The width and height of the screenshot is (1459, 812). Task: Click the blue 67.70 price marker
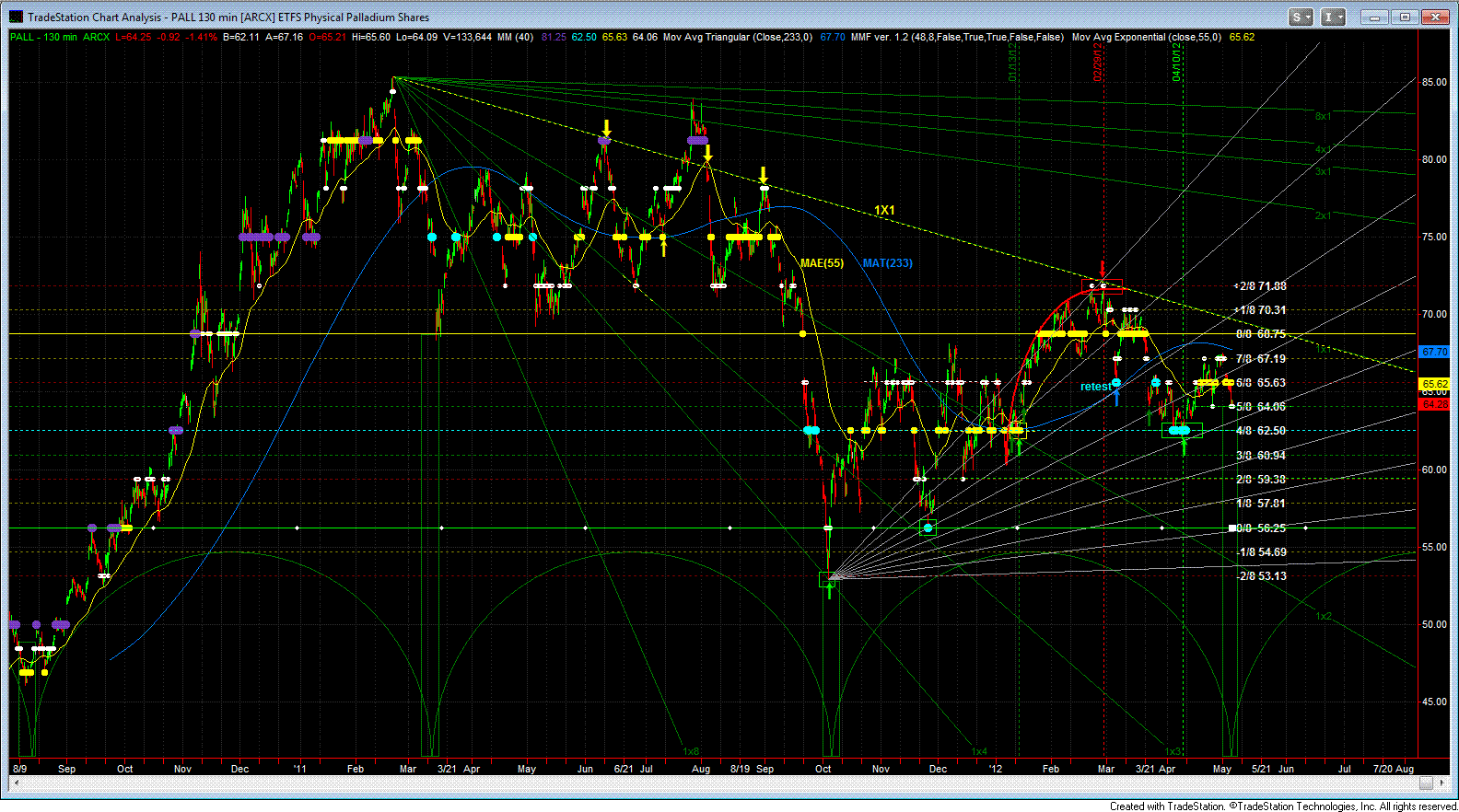coord(1435,352)
